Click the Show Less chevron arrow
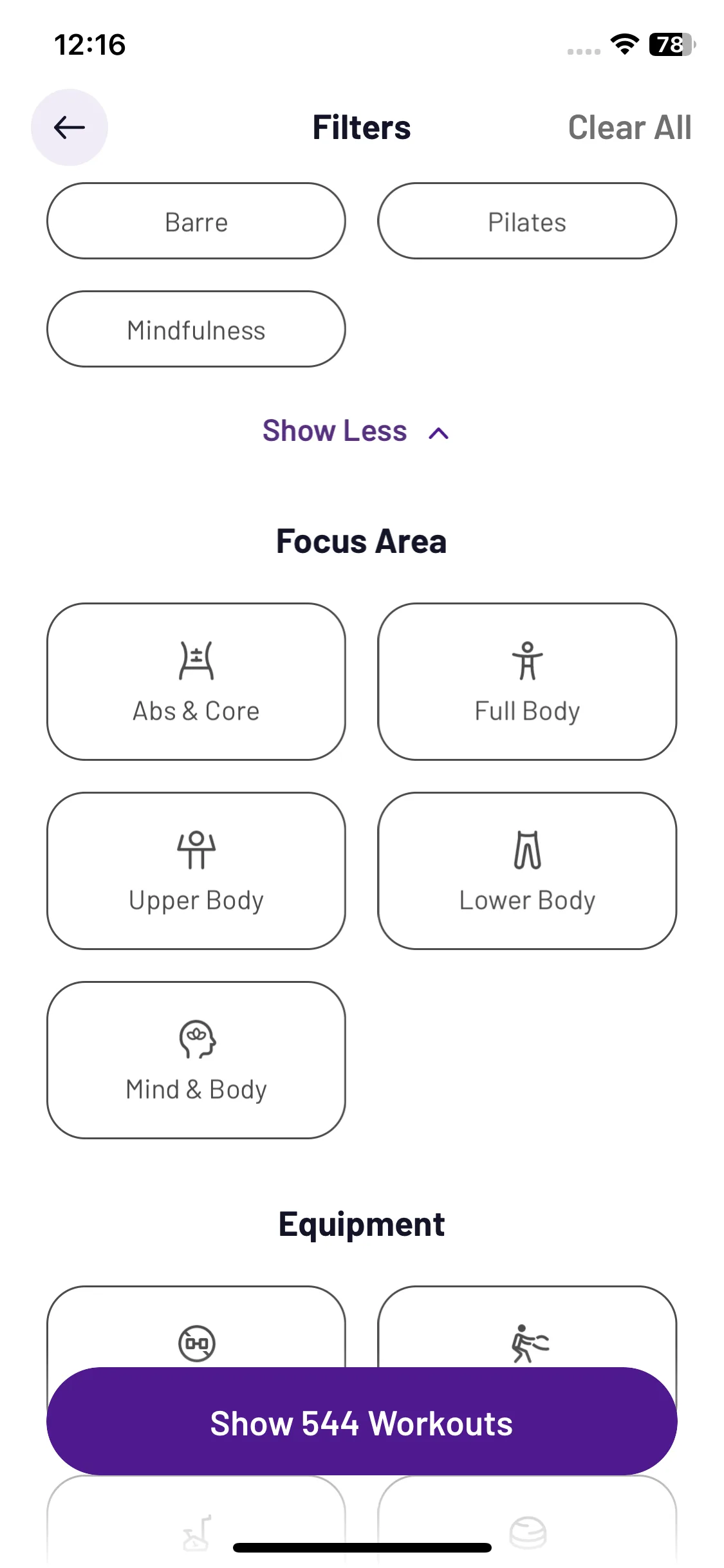Viewport: 724px width, 1568px height. click(x=439, y=433)
